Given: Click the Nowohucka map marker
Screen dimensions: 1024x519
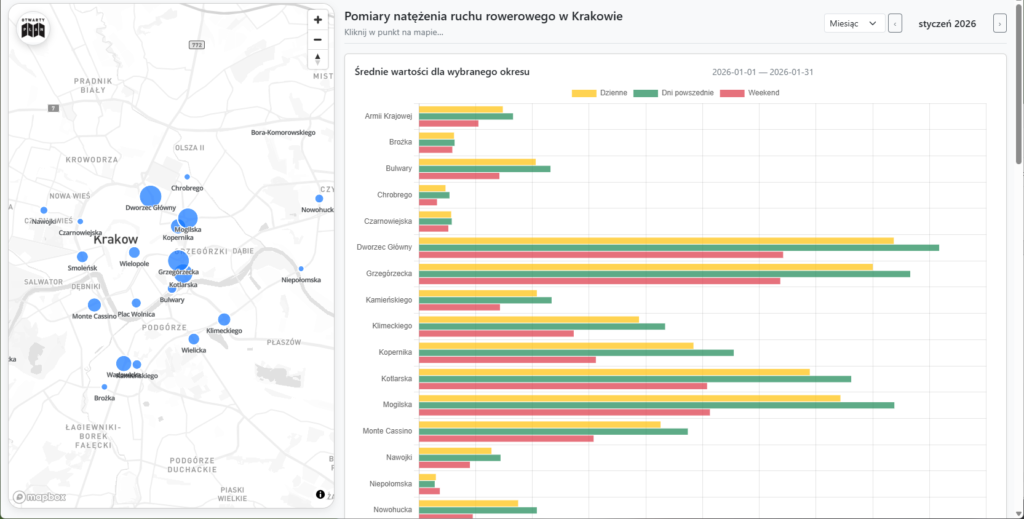Looking at the screenshot, I should click(x=319, y=199).
